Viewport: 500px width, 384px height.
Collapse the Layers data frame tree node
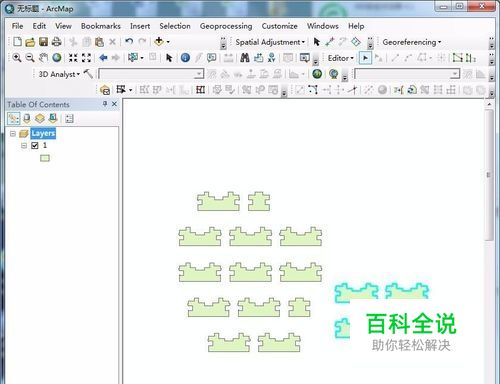coord(13,134)
